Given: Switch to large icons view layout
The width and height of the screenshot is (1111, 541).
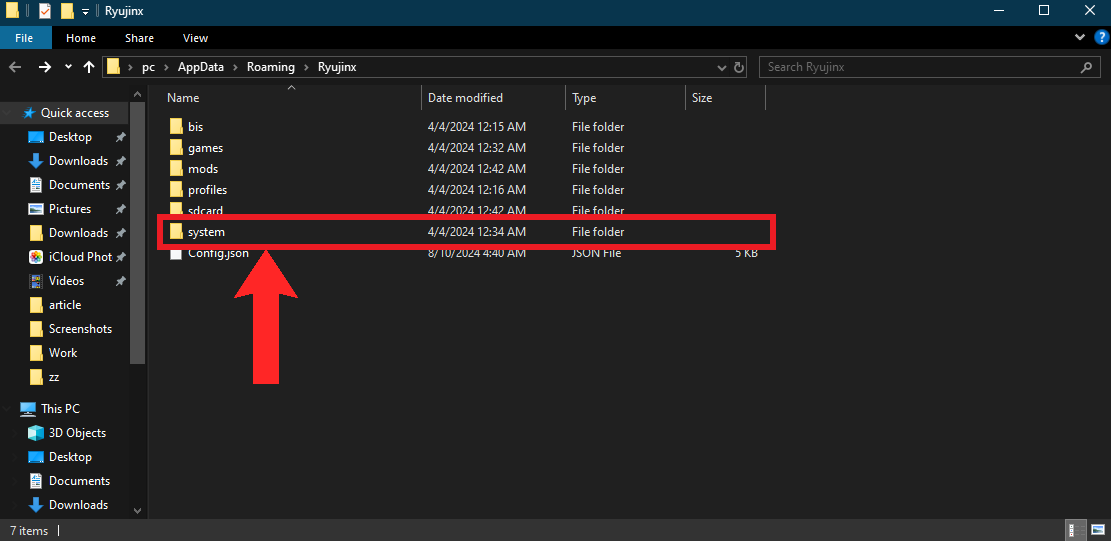Looking at the screenshot, I should point(1097,530).
